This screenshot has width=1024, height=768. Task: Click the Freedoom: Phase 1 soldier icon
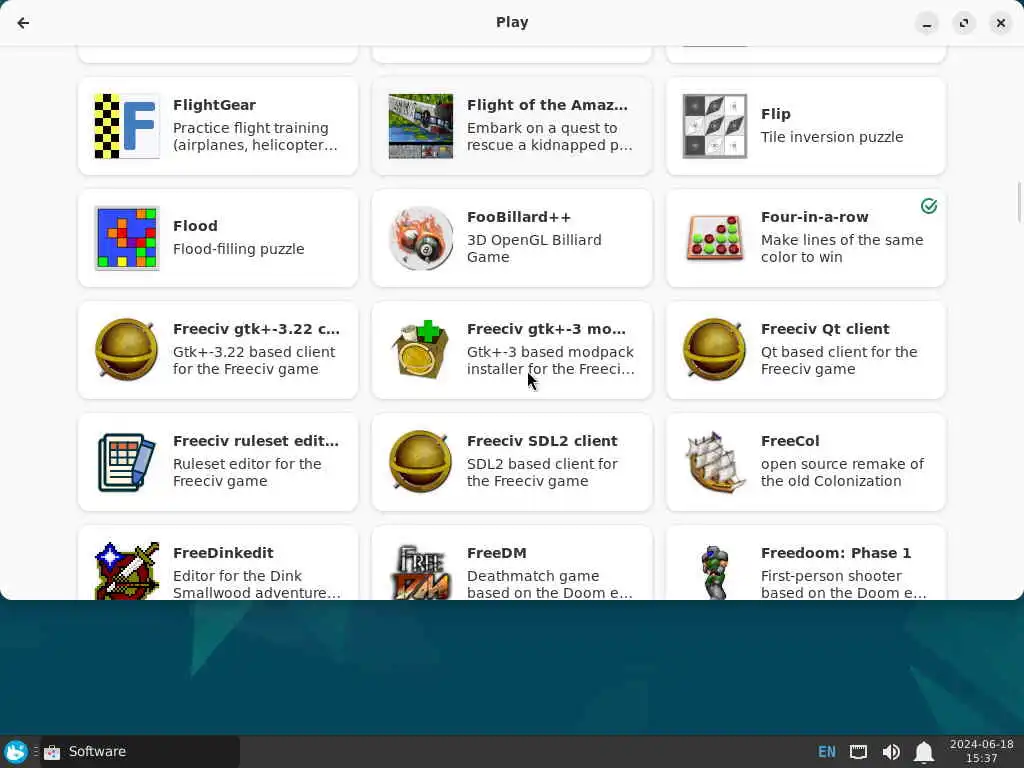tap(714, 570)
